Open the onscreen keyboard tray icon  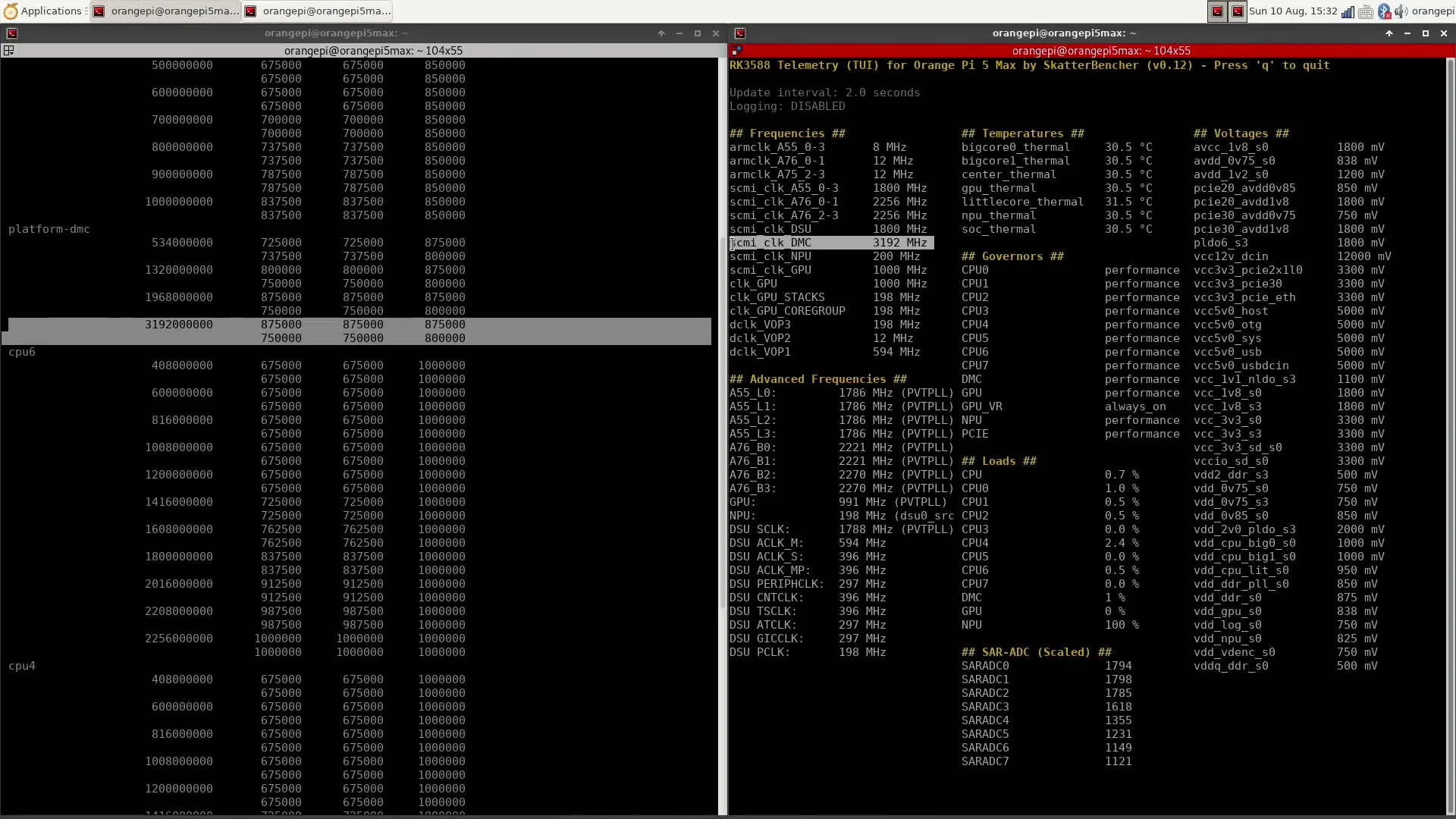pos(1366,11)
